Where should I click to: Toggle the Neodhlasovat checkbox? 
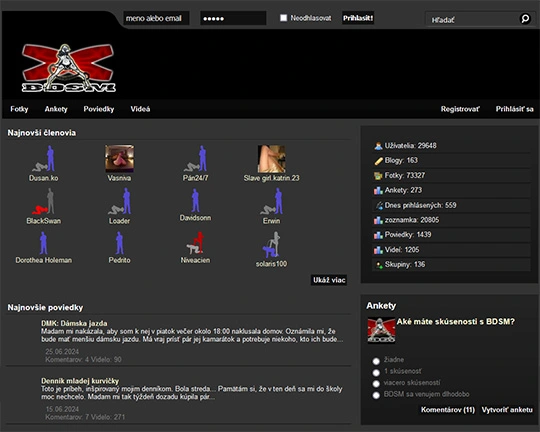click(283, 18)
